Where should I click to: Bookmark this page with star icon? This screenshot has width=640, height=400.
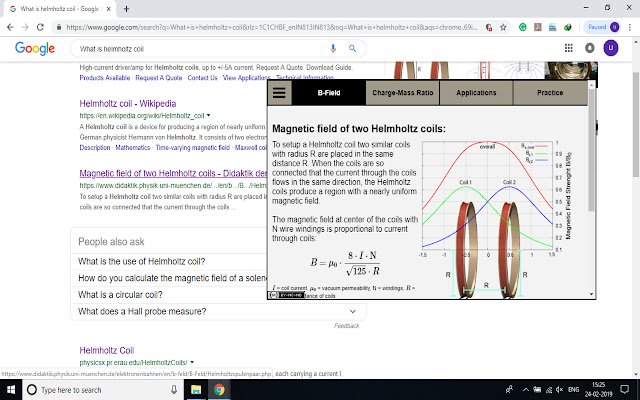coord(503,27)
